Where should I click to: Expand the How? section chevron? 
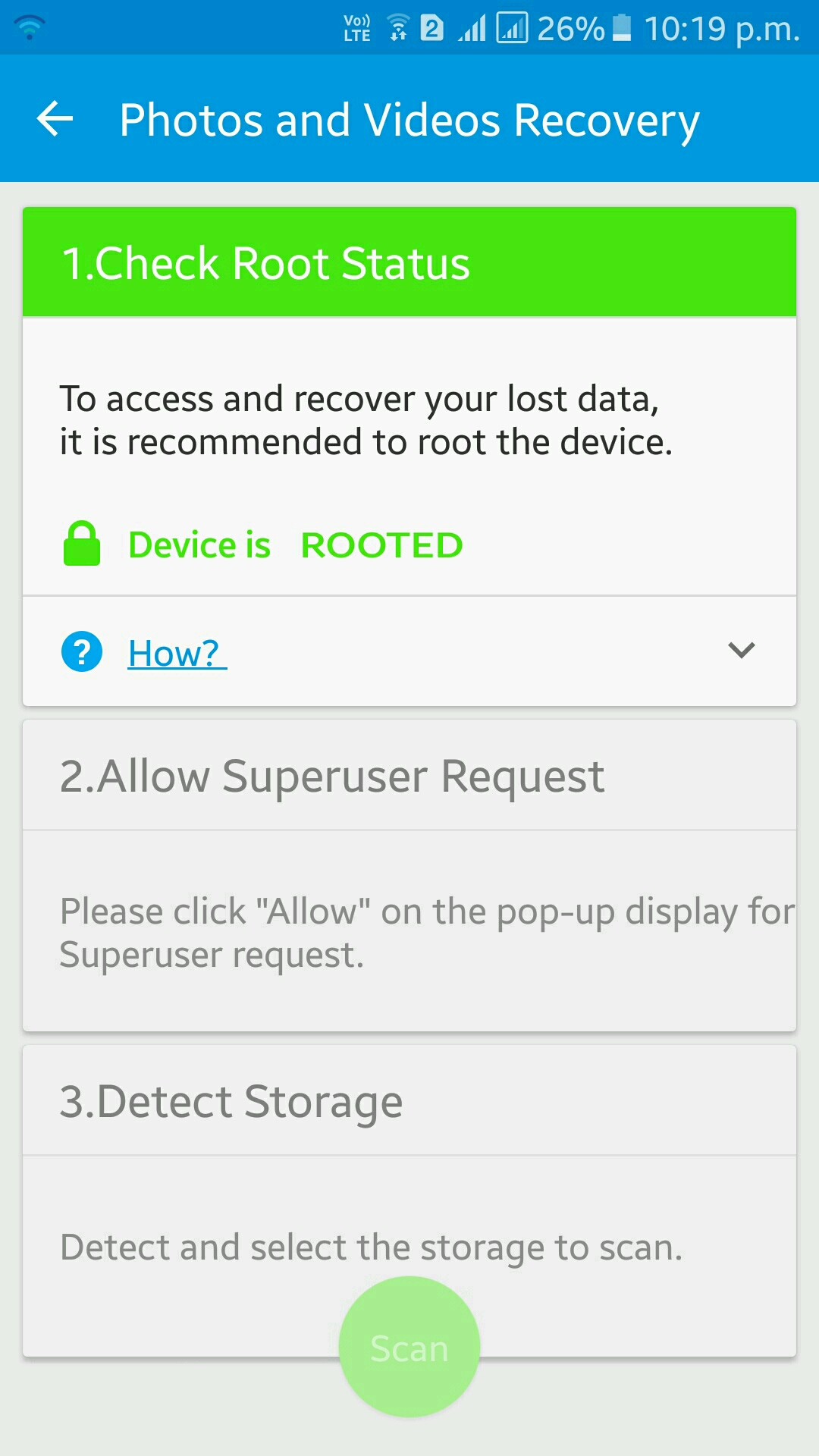741,651
